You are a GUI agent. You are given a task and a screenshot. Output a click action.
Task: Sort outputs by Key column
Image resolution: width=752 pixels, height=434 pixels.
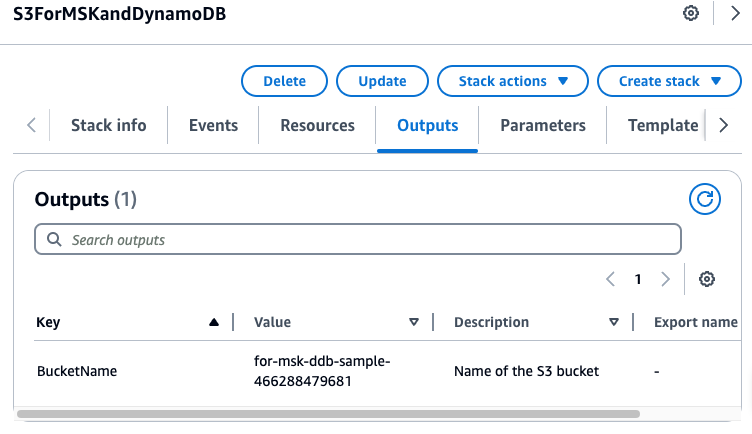pos(213,322)
